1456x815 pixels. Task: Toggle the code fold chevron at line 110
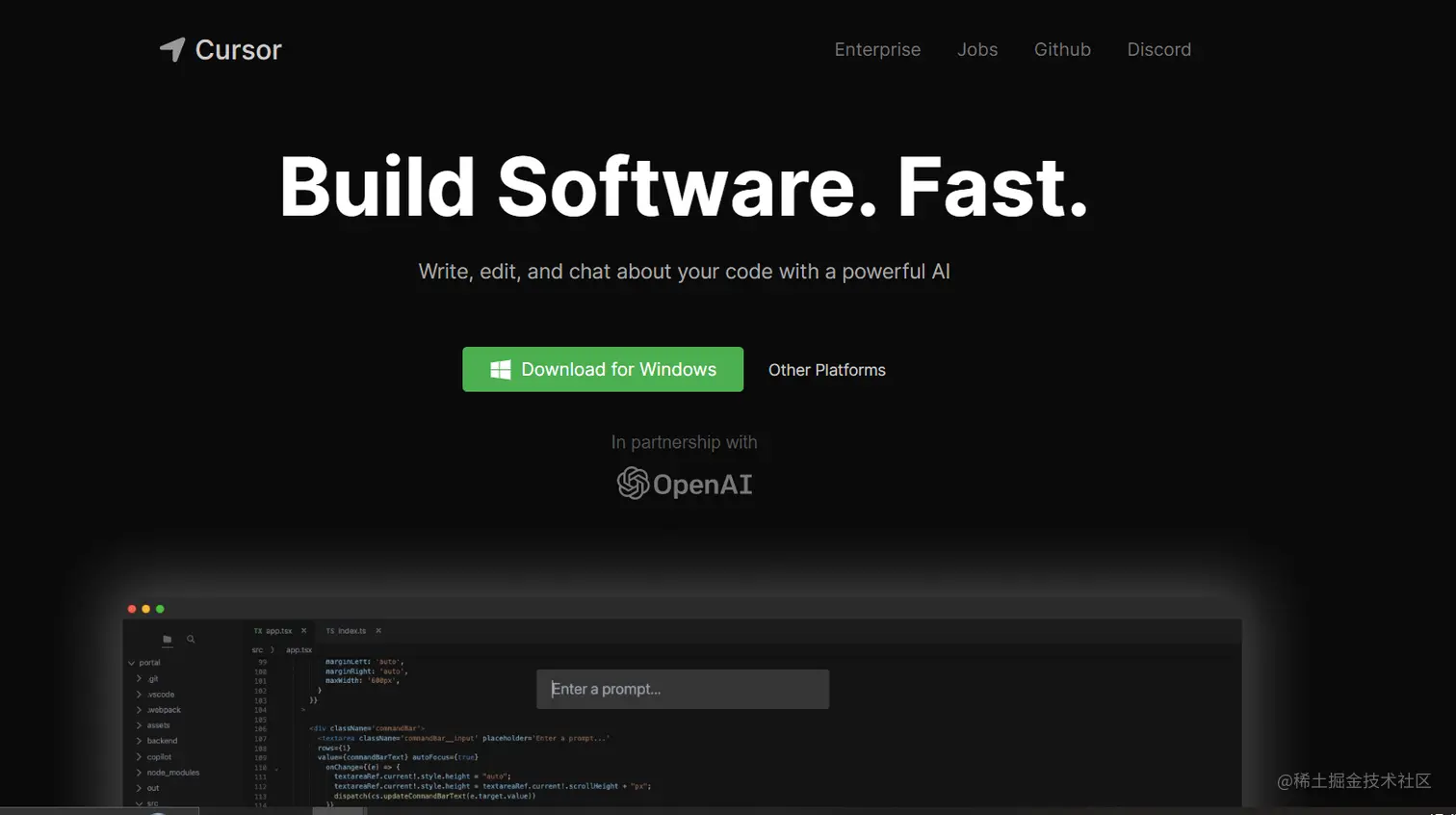(x=276, y=769)
